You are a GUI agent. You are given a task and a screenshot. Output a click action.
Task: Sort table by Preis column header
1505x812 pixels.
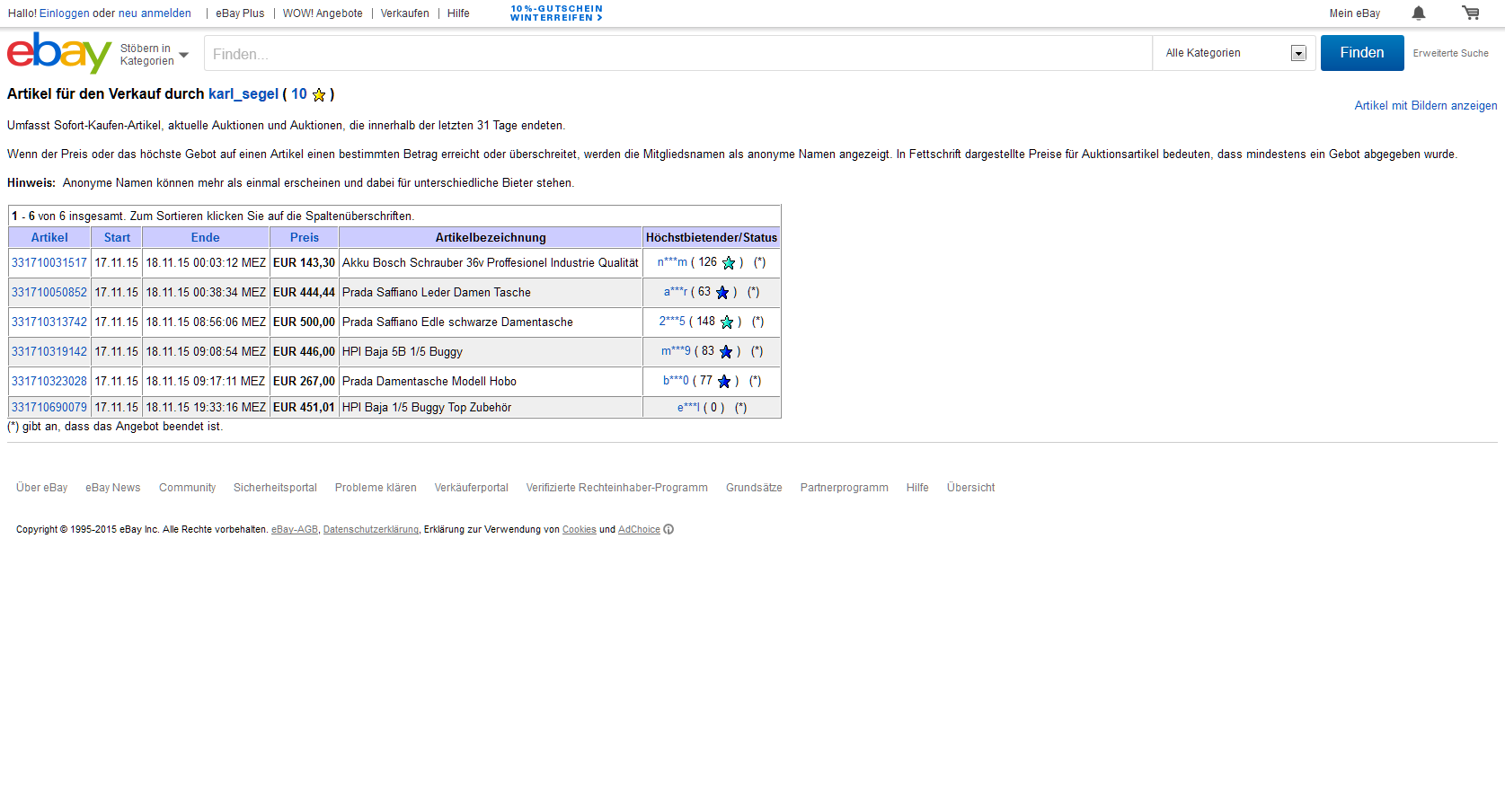coord(304,238)
